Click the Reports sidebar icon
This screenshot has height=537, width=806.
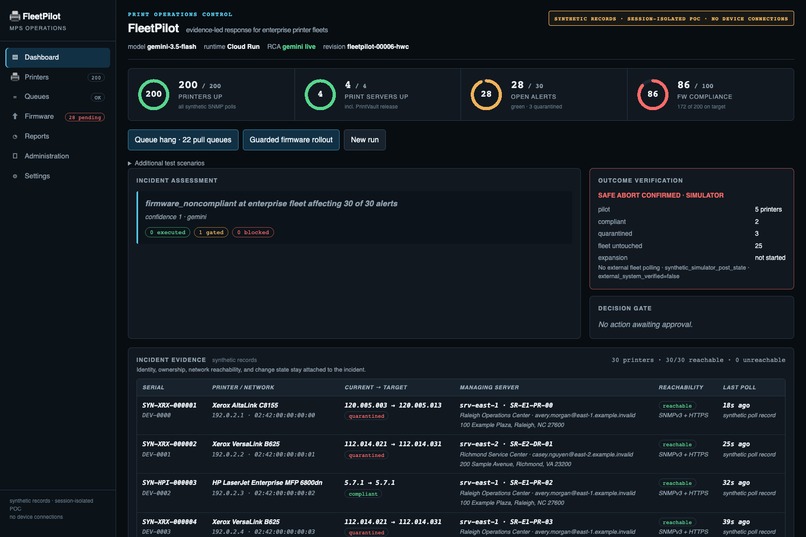click(x=15, y=136)
